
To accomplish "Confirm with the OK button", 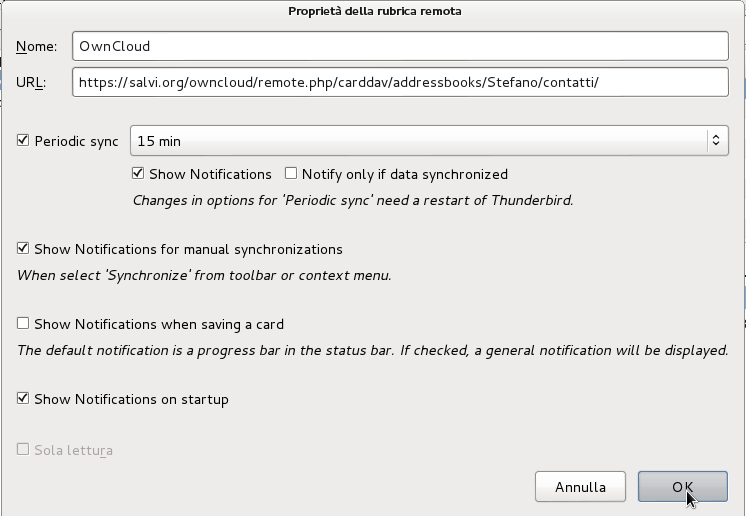I will click(x=682, y=487).
